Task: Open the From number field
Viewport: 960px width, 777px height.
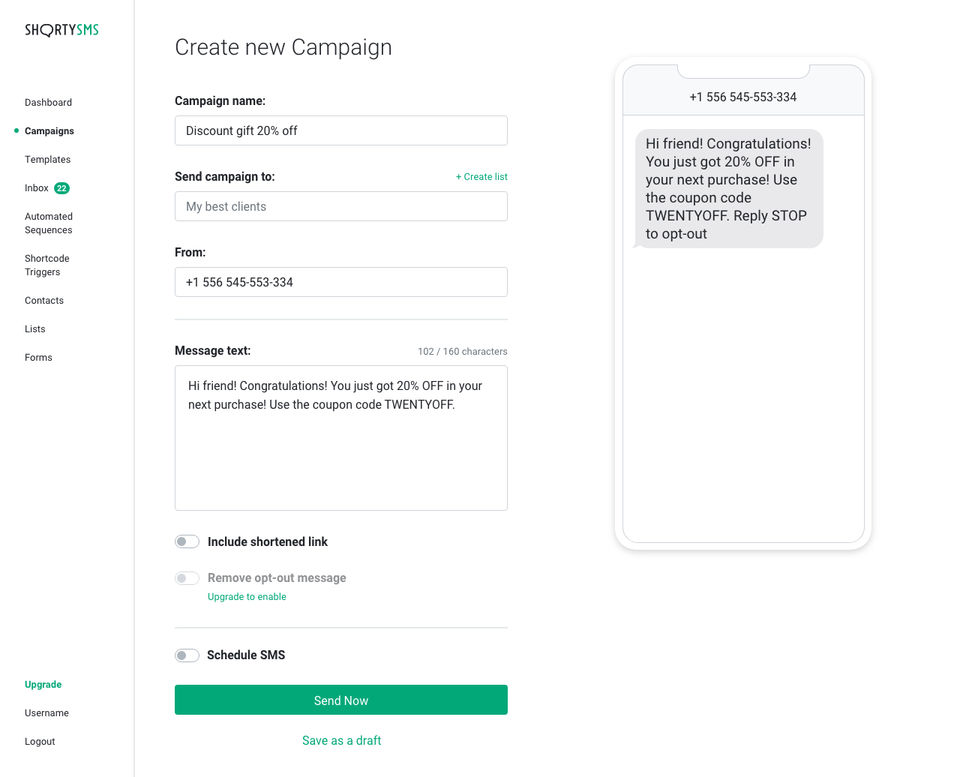Action: coord(341,282)
